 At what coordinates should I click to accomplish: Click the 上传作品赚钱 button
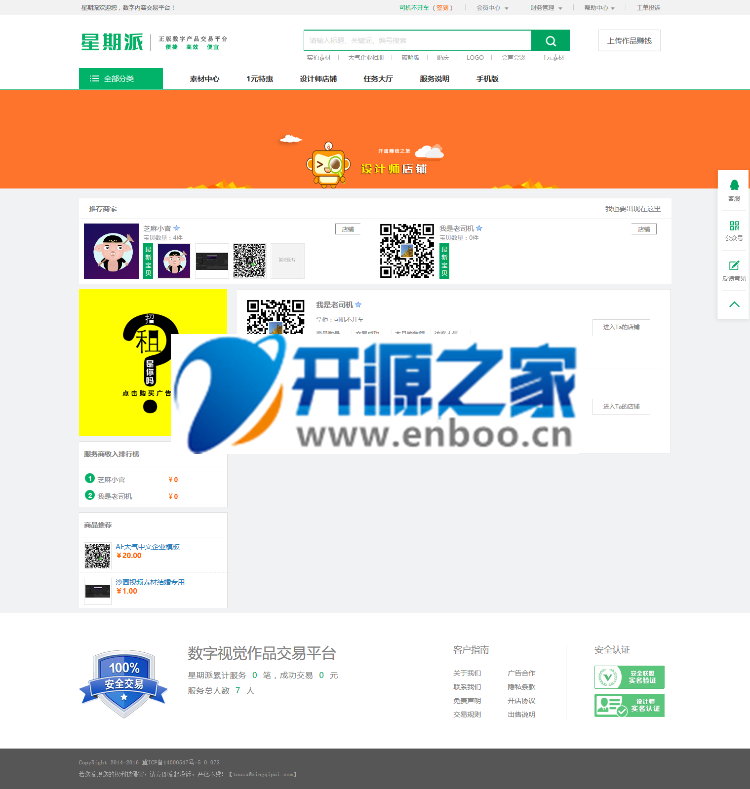629,41
